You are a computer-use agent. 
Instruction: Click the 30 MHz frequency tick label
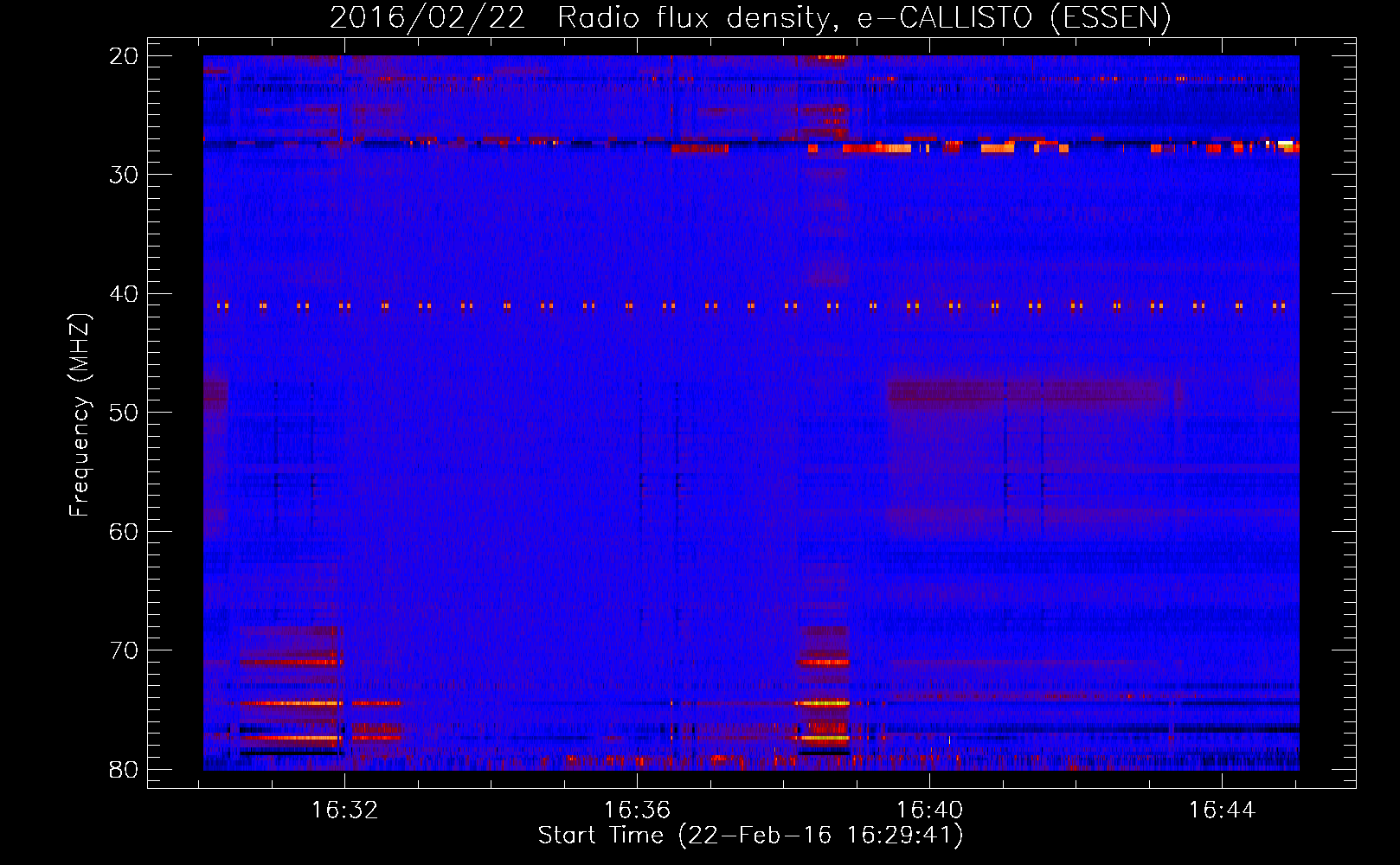(x=124, y=175)
